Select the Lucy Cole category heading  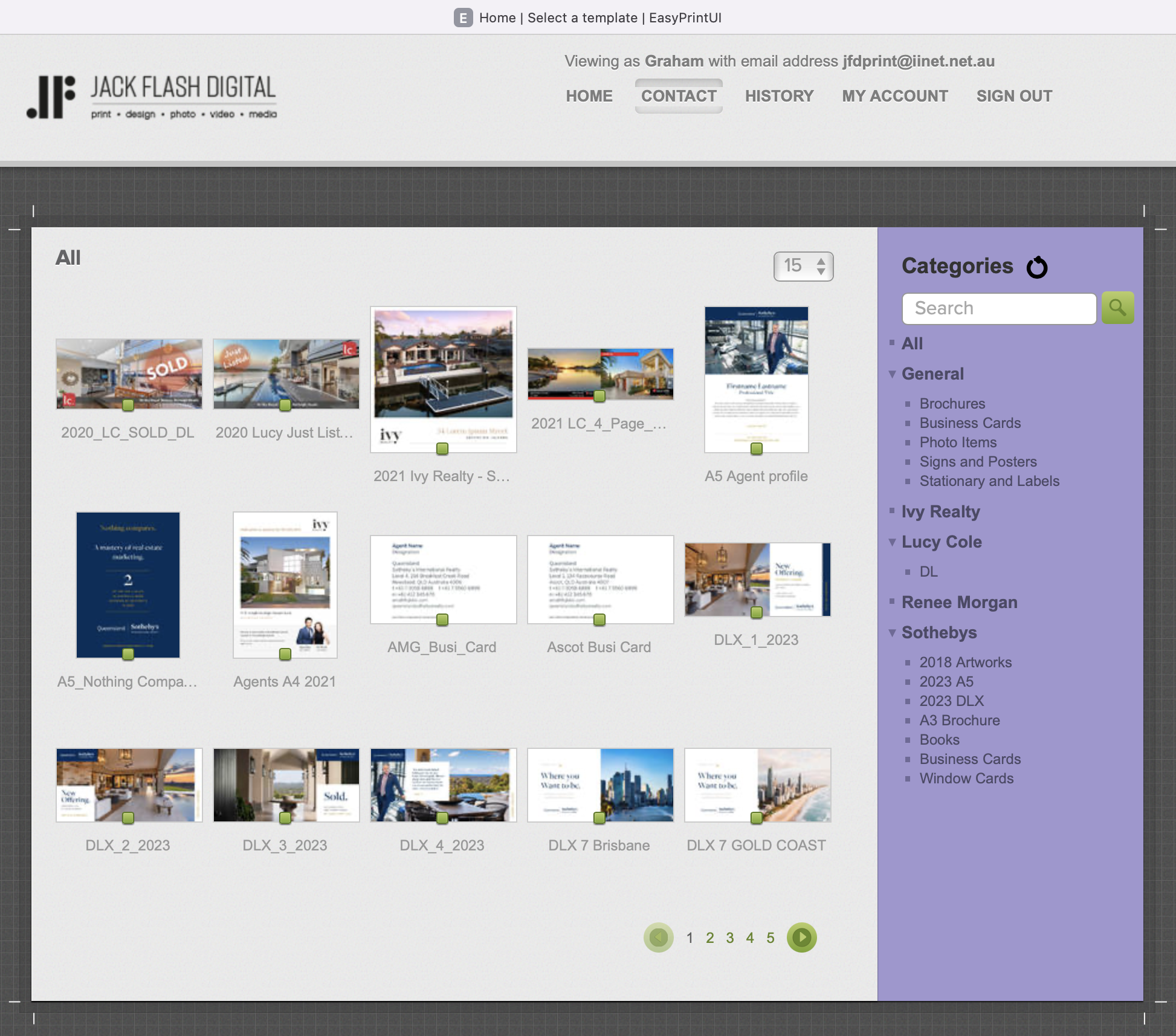click(x=942, y=542)
